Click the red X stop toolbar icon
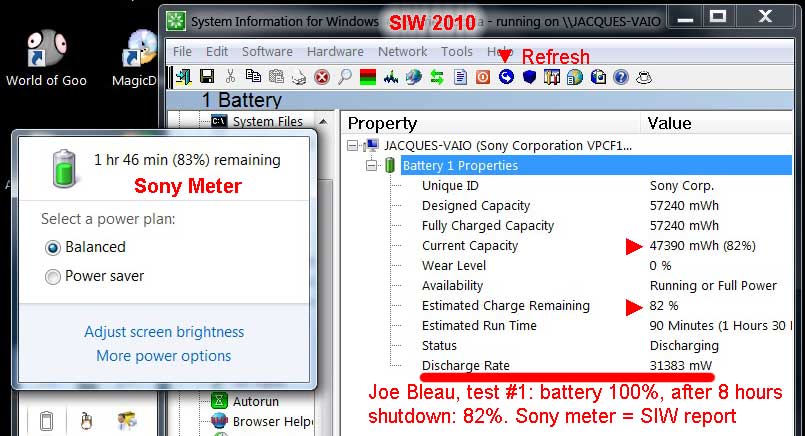 click(322, 78)
